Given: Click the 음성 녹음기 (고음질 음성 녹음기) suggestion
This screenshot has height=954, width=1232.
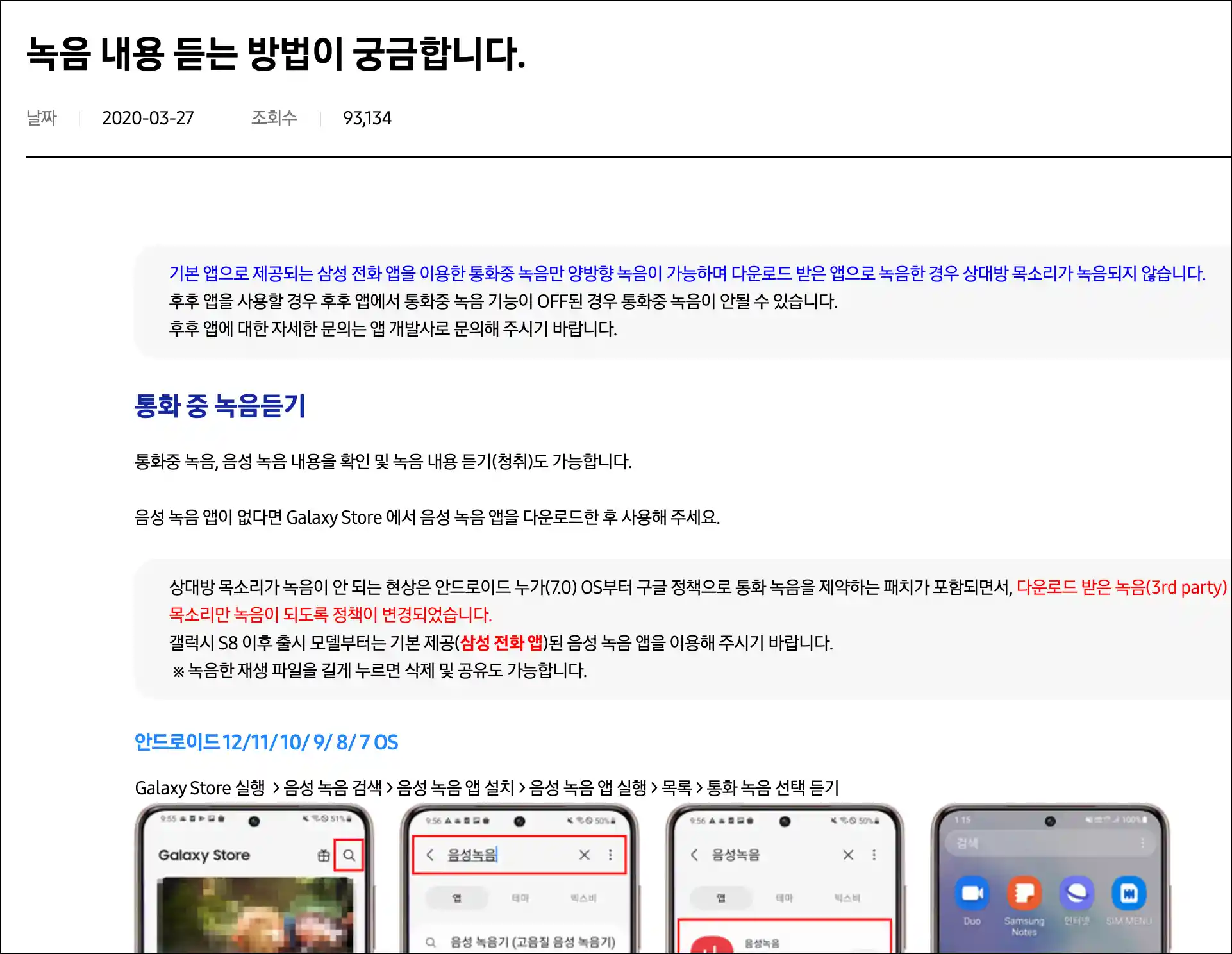Looking at the screenshot, I should (532, 942).
